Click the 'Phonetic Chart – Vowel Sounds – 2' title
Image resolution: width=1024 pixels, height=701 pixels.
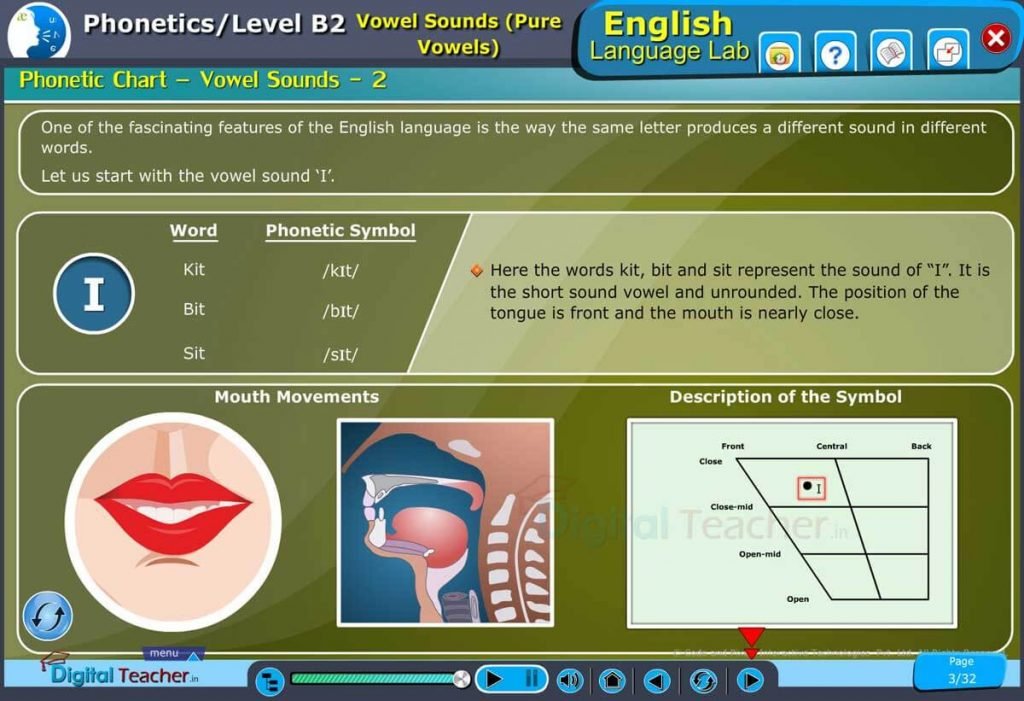[202, 80]
